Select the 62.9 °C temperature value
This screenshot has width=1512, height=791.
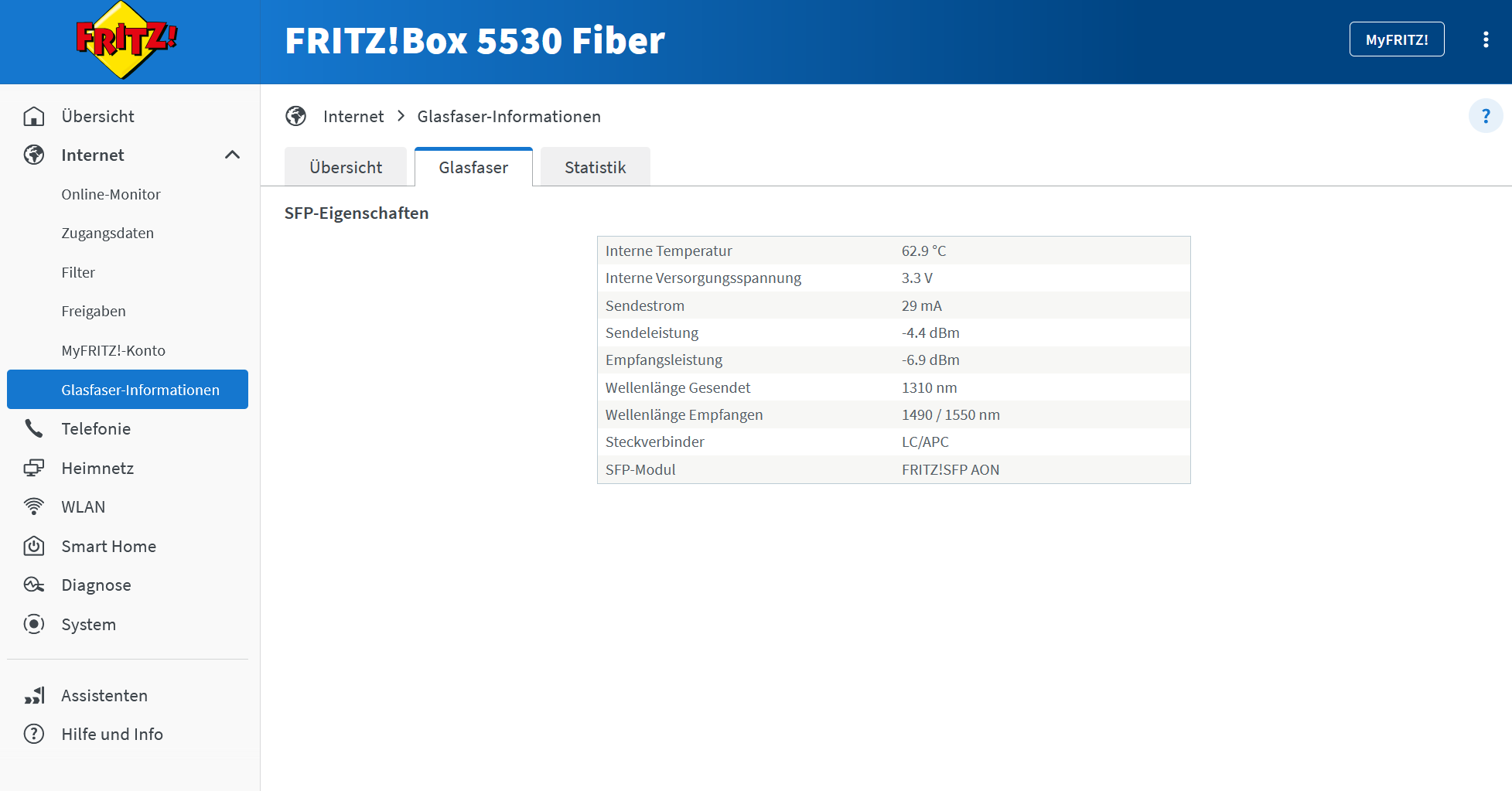(x=923, y=251)
